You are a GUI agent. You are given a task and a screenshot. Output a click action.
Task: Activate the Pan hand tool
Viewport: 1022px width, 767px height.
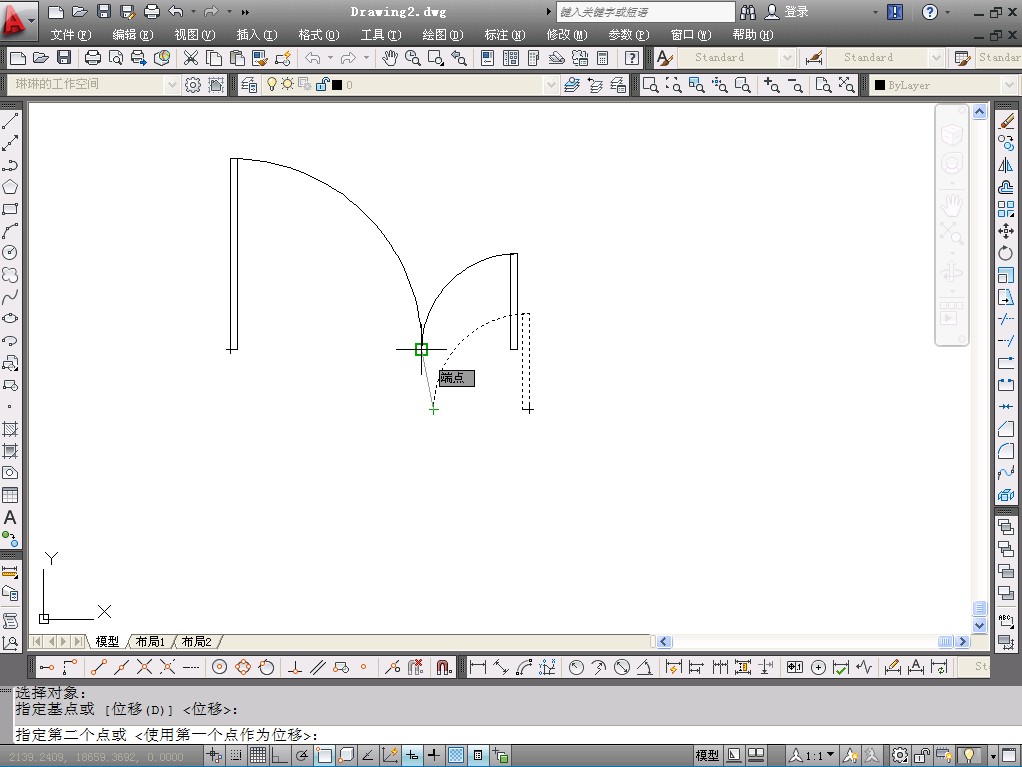click(x=389, y=58)
